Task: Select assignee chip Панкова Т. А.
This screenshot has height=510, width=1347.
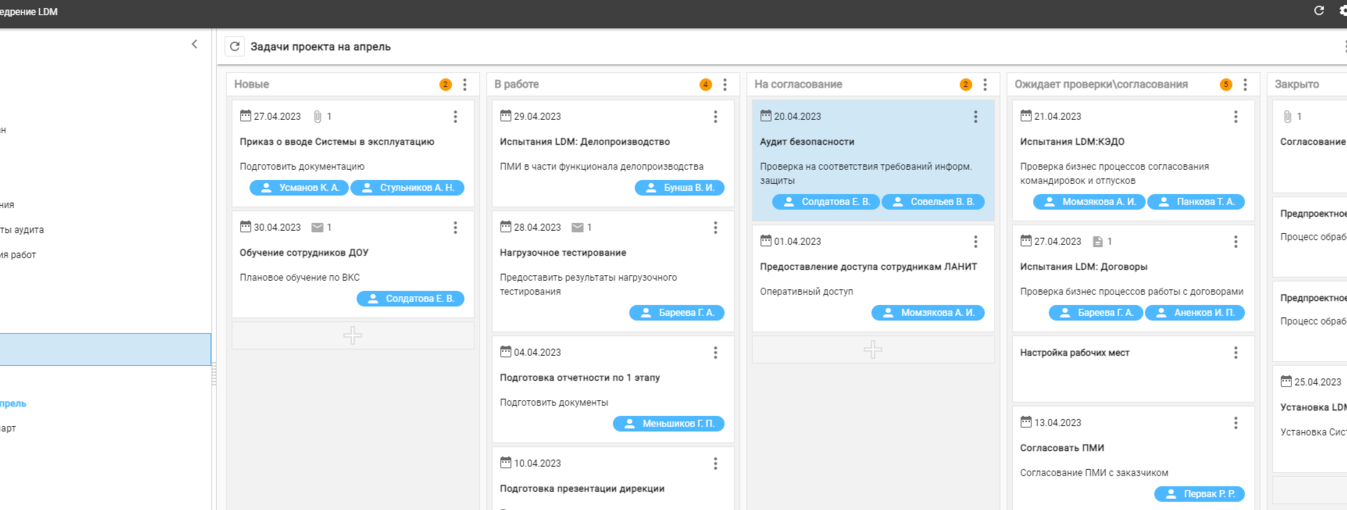Action: 1196,202
